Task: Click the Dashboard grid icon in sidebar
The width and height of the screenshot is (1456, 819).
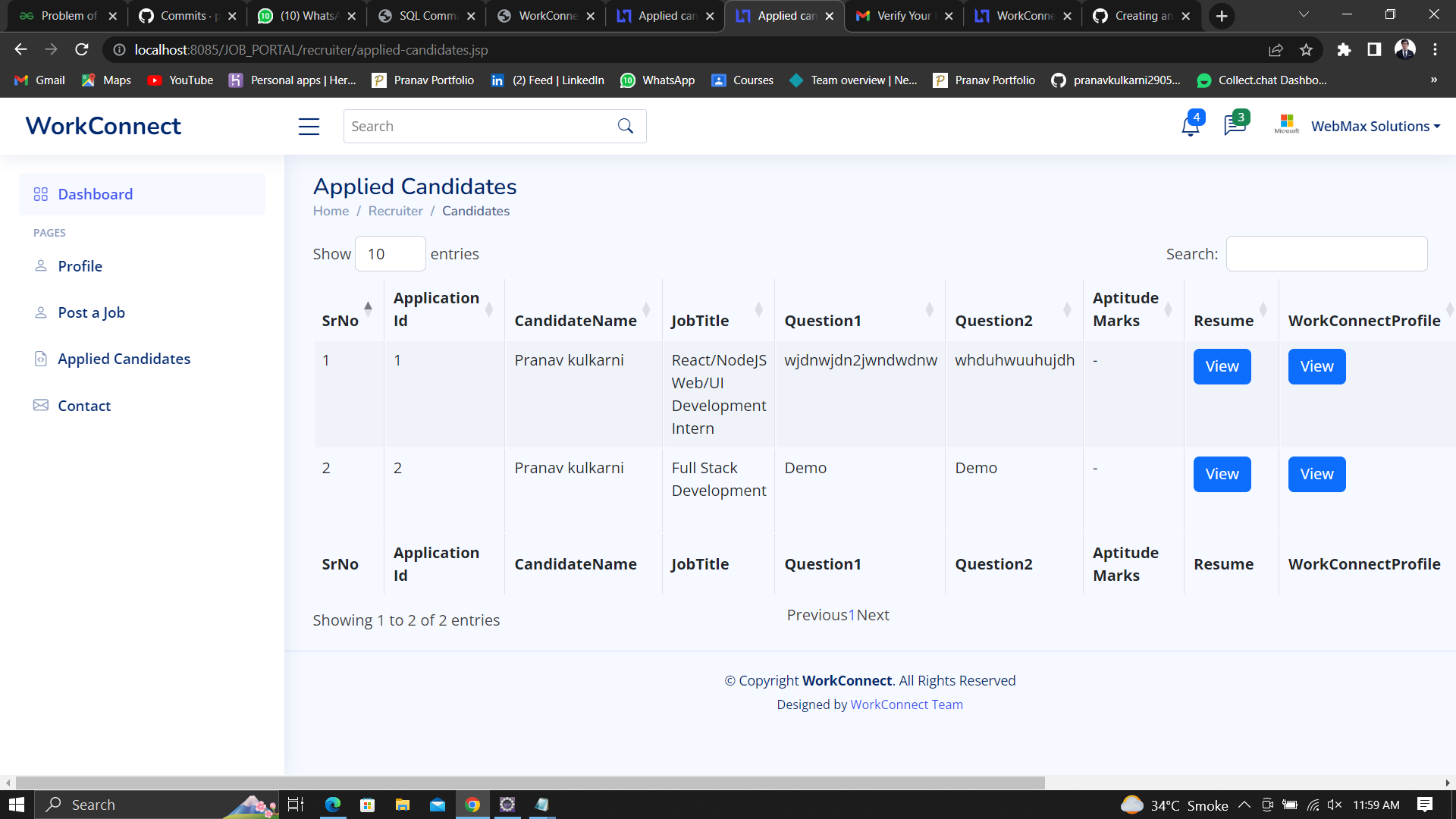Action: (41, 195)
